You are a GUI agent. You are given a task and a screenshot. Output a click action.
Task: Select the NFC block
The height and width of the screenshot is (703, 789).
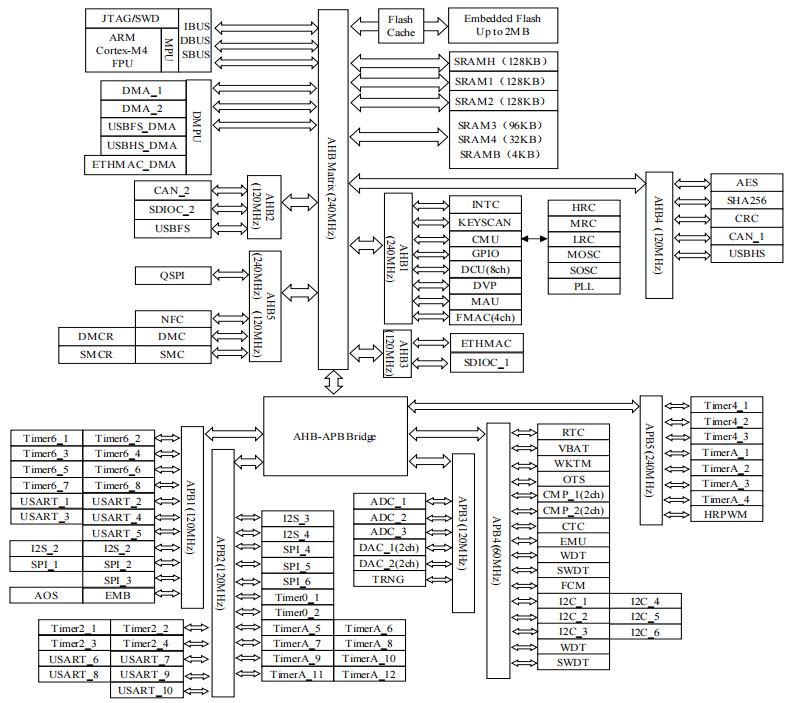173,319
